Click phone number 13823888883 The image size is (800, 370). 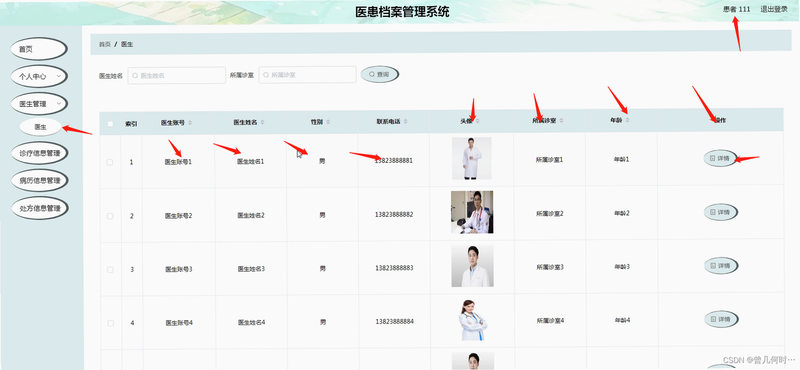(x=394, y=268)
